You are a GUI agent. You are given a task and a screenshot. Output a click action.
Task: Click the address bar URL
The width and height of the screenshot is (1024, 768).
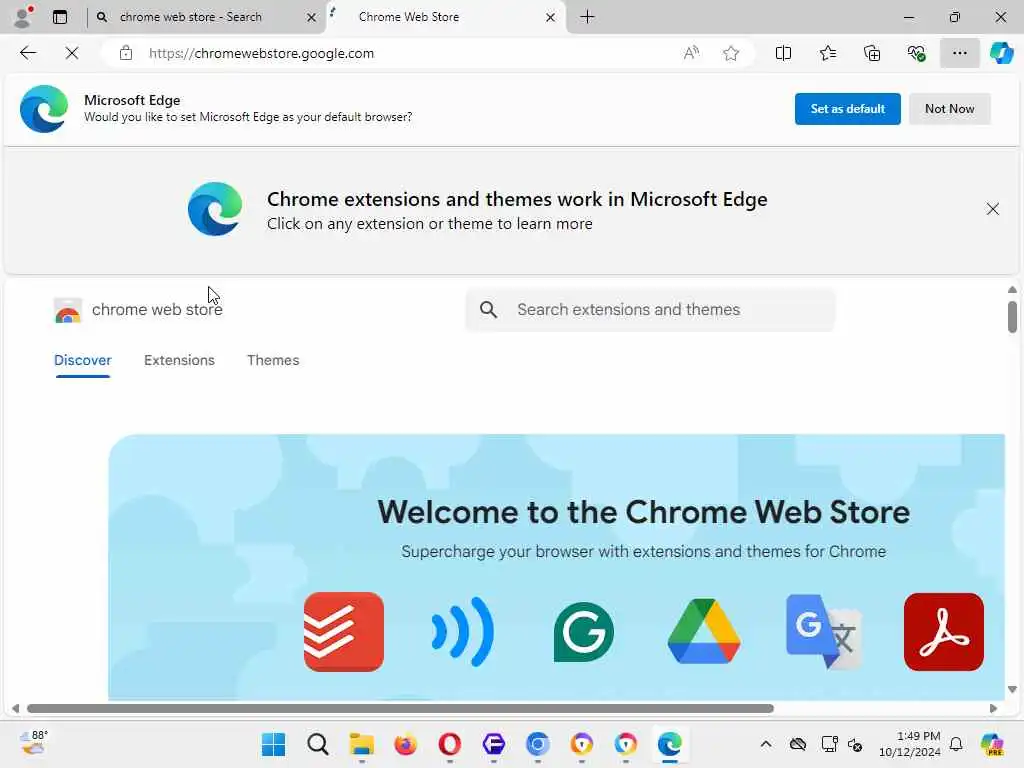pyautogui.click(x=261, y=54)
